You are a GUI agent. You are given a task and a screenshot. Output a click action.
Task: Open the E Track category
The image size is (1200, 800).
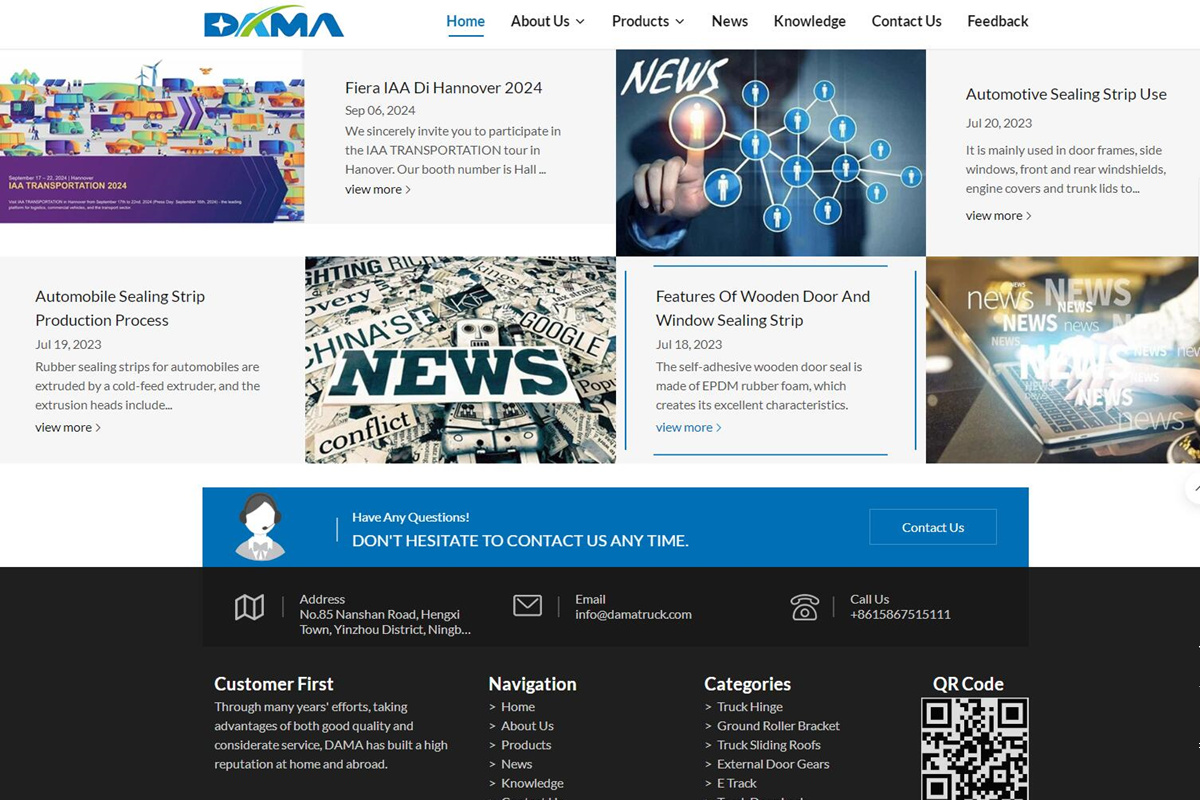737,783
